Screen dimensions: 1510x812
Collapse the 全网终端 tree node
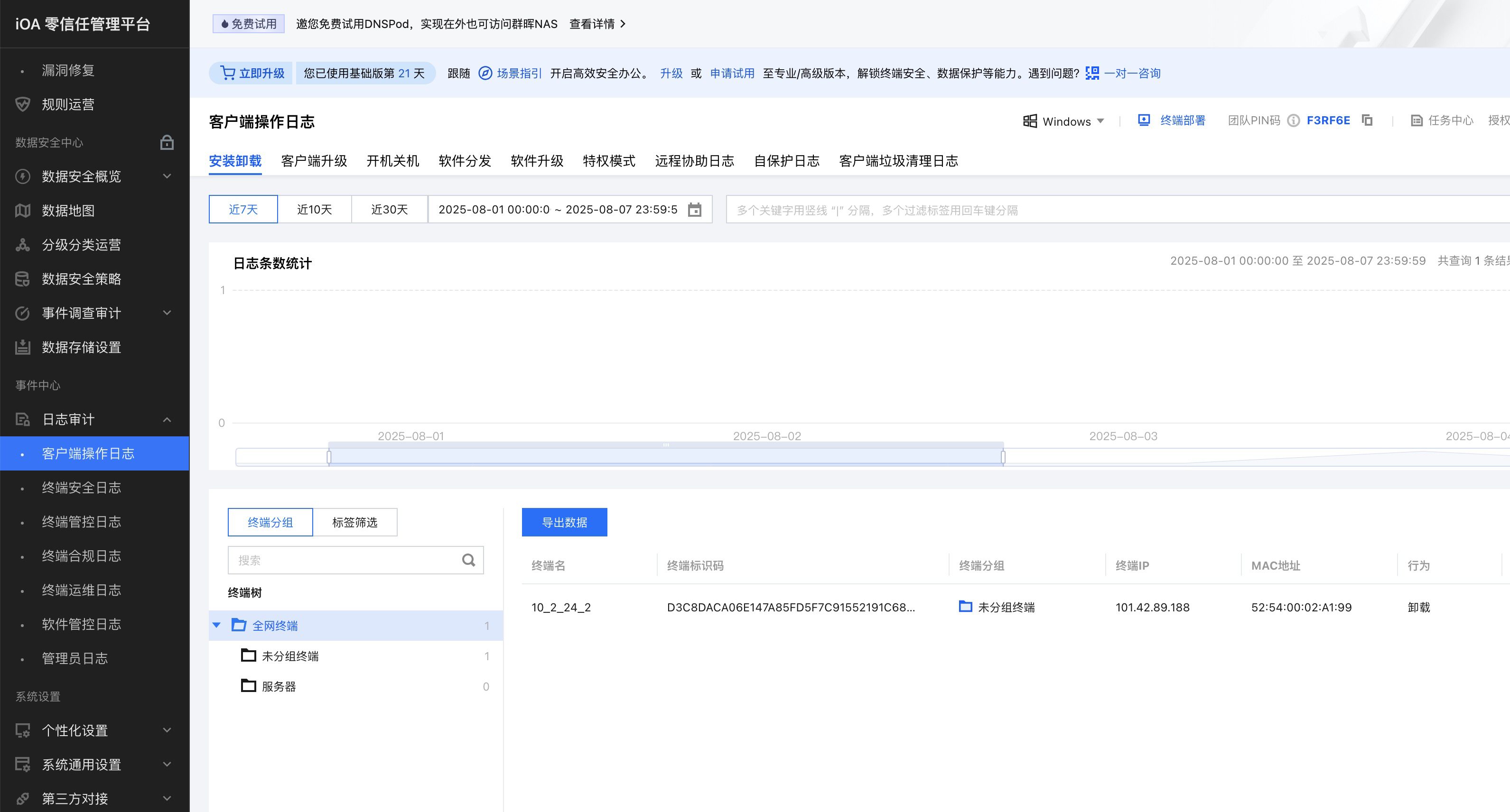[217, 625]
